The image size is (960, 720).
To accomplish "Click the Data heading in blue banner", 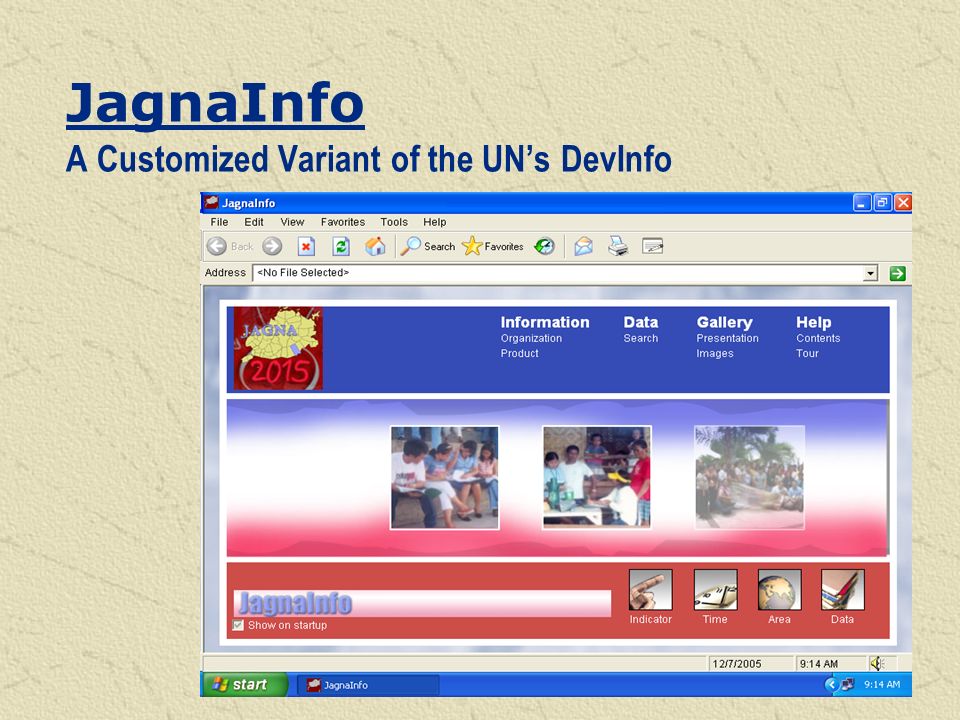I will [640, 322].
